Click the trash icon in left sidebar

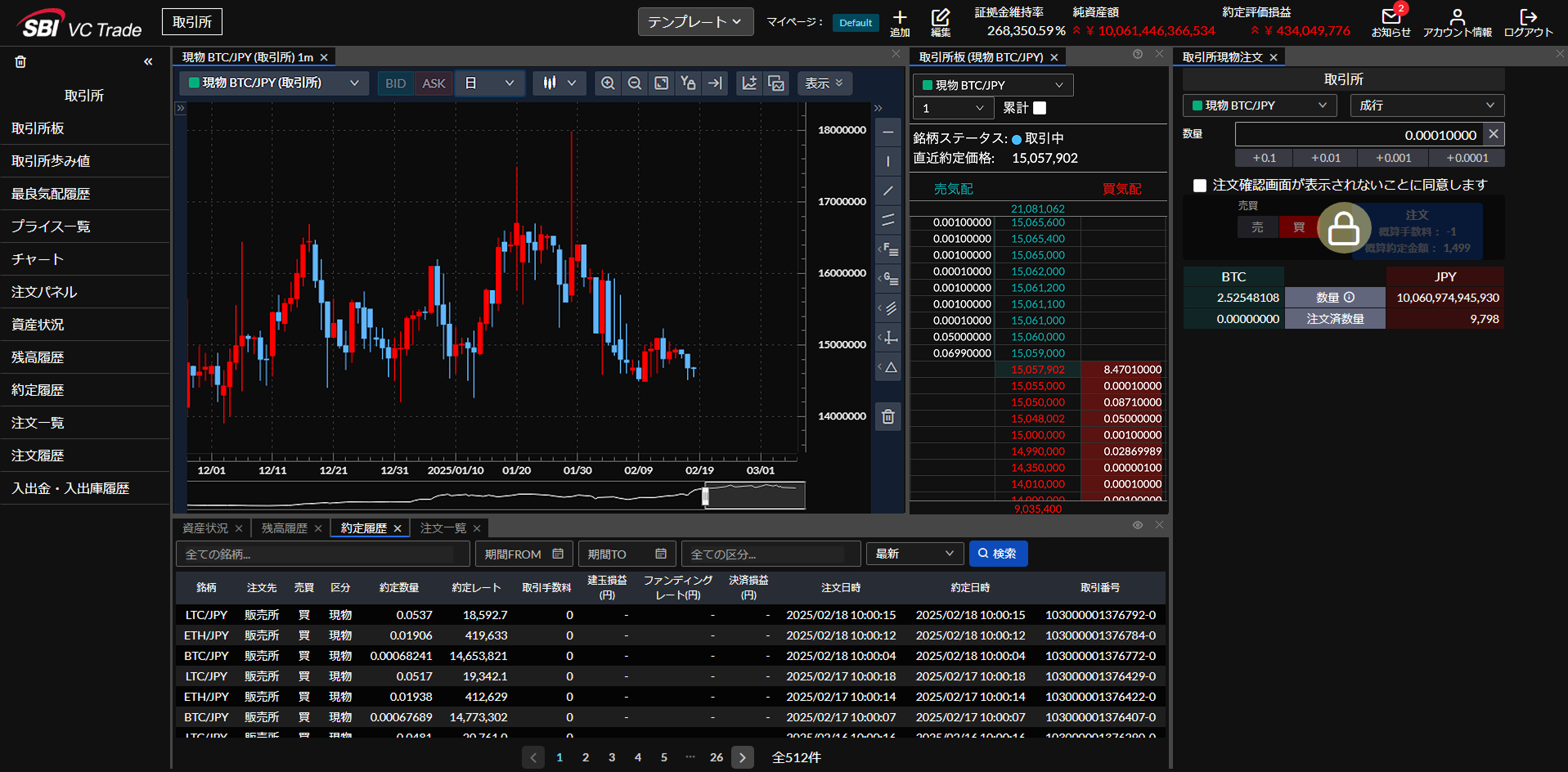point(20,61)
